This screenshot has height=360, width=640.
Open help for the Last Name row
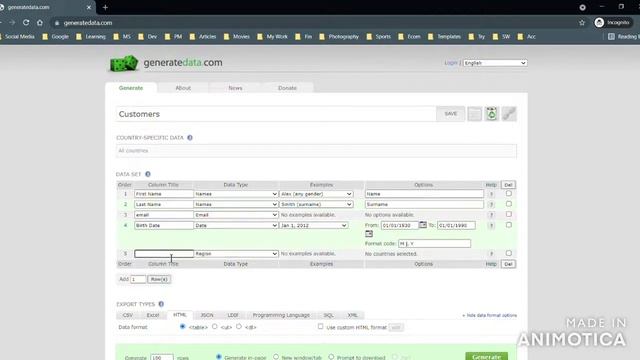pyautogui.click(x=491, y=204)
